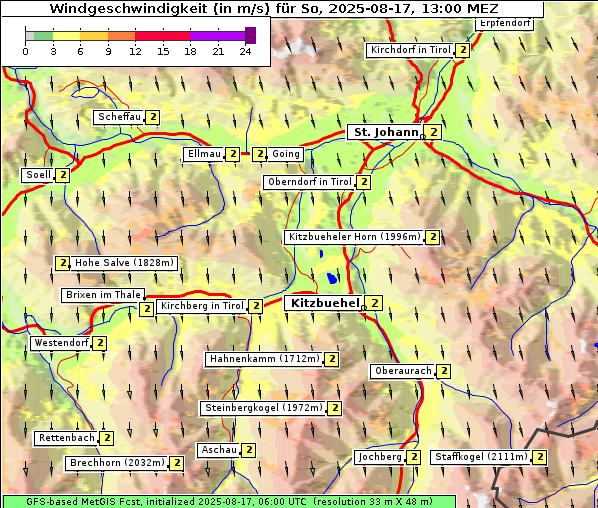Select the Brixen im Thale label

pos(103,295)
